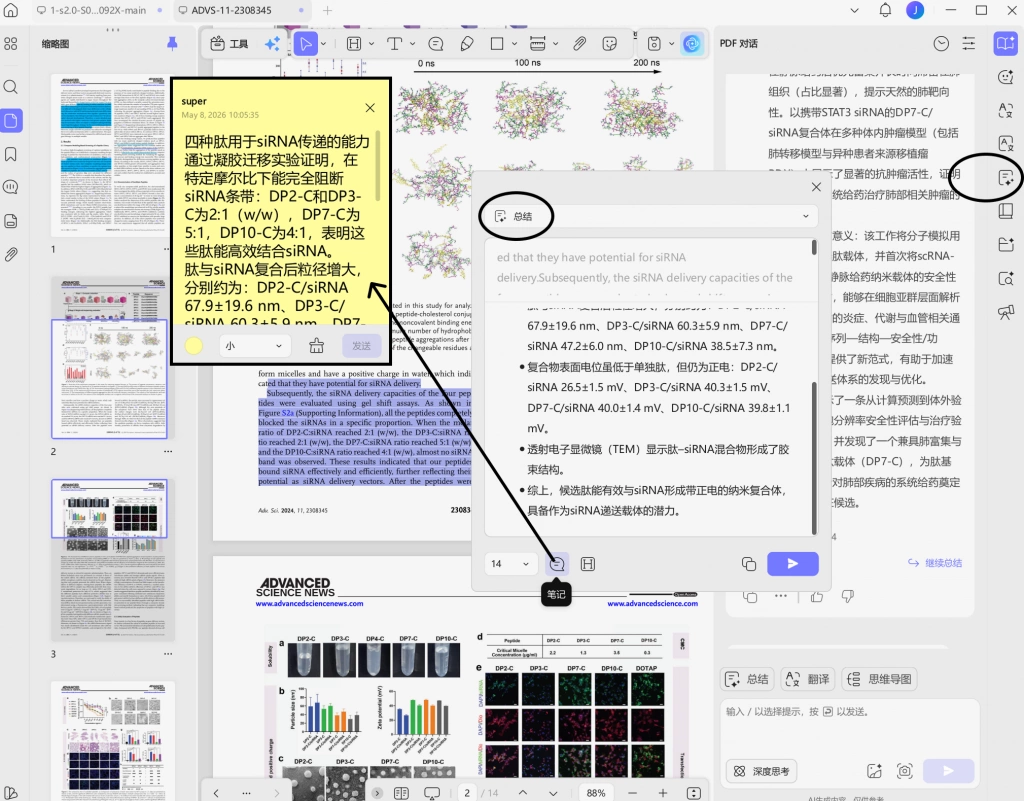The image size is (1024, 801).
Task: Pick the text T tool
Action: coord(394,44)
